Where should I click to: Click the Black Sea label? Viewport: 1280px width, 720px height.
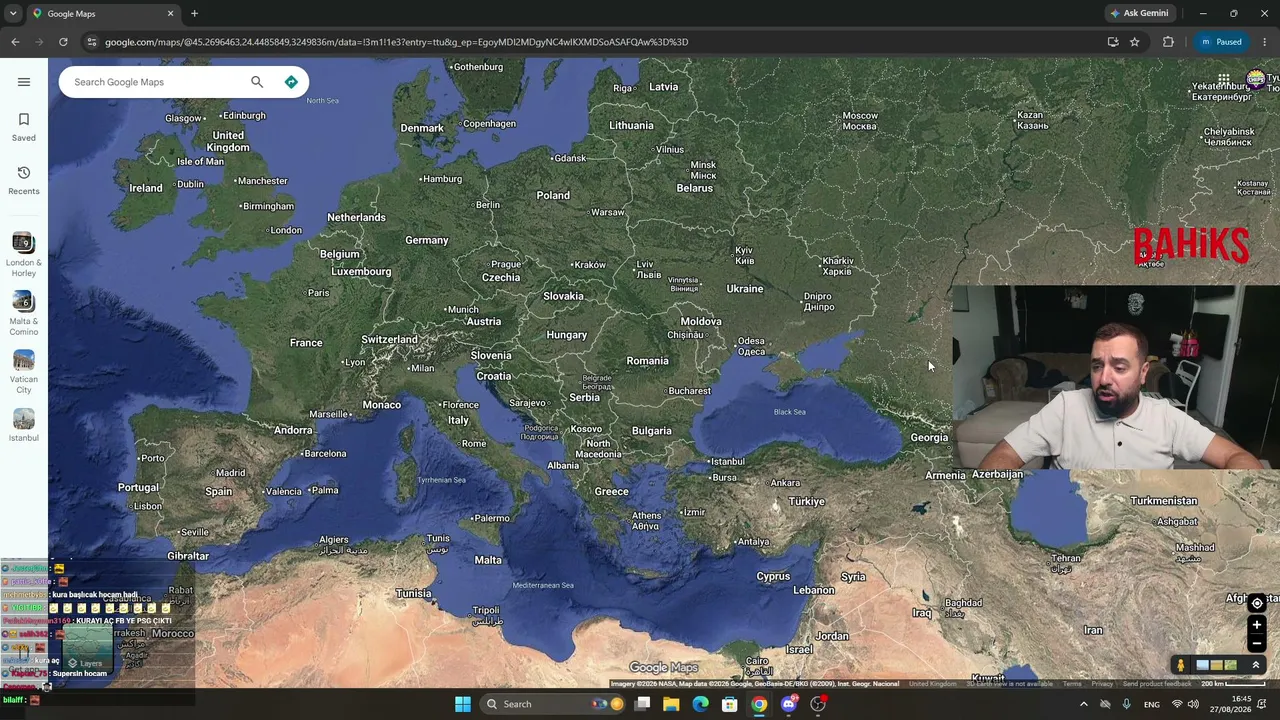click(x=789, y=412)
